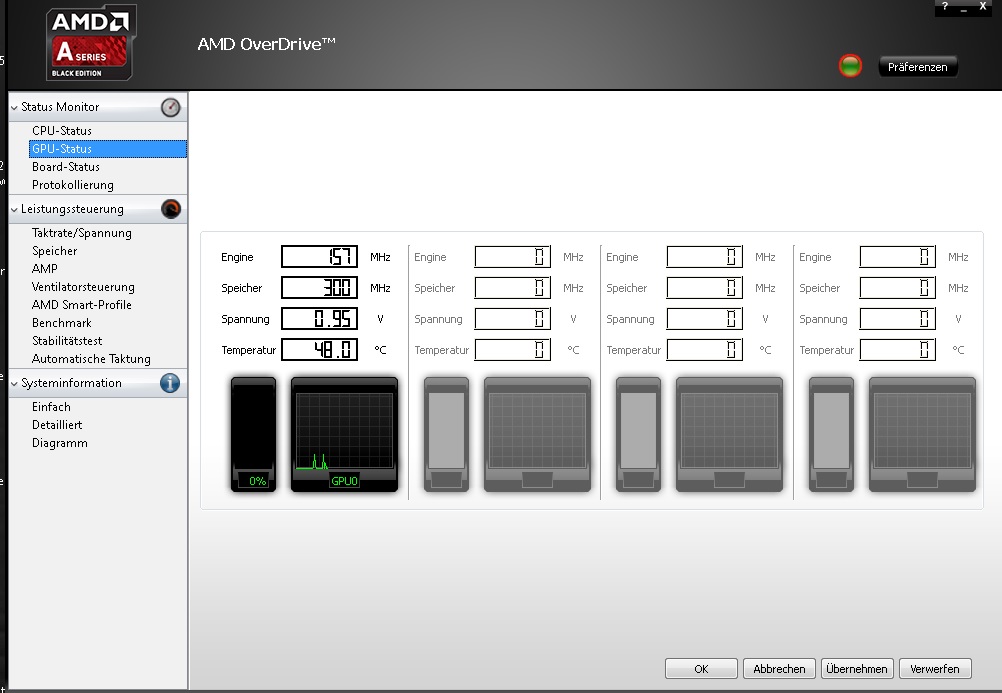Click the Präferenzen button
This screenshot has height=693, width=1002.
coord(918,66)
